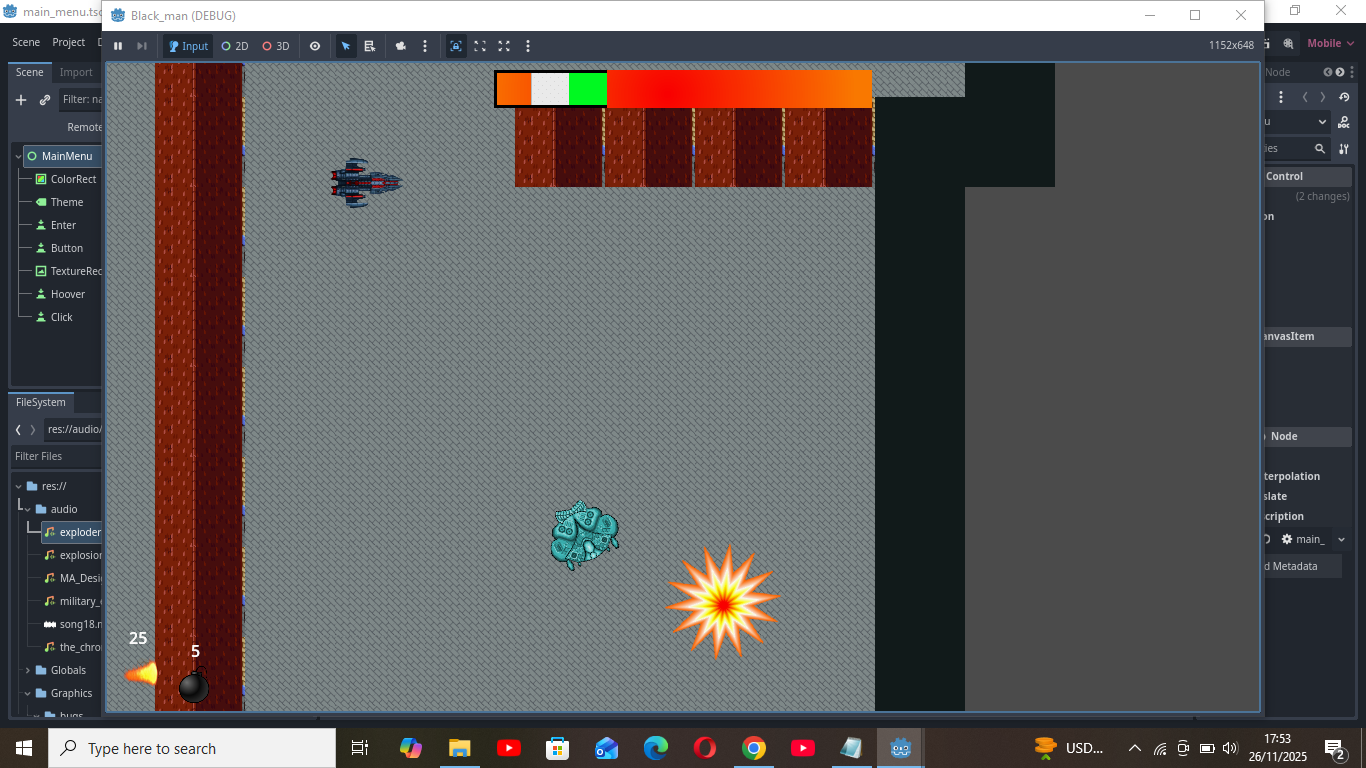Click the camera override icon
The width and height of the screenshot is (1366, 768).
click(401, 46)
